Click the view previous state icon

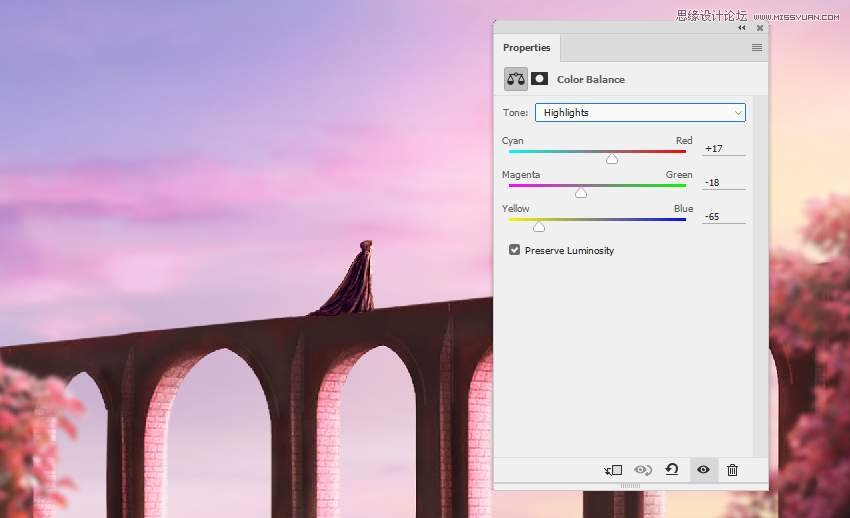tap(643, 470)
